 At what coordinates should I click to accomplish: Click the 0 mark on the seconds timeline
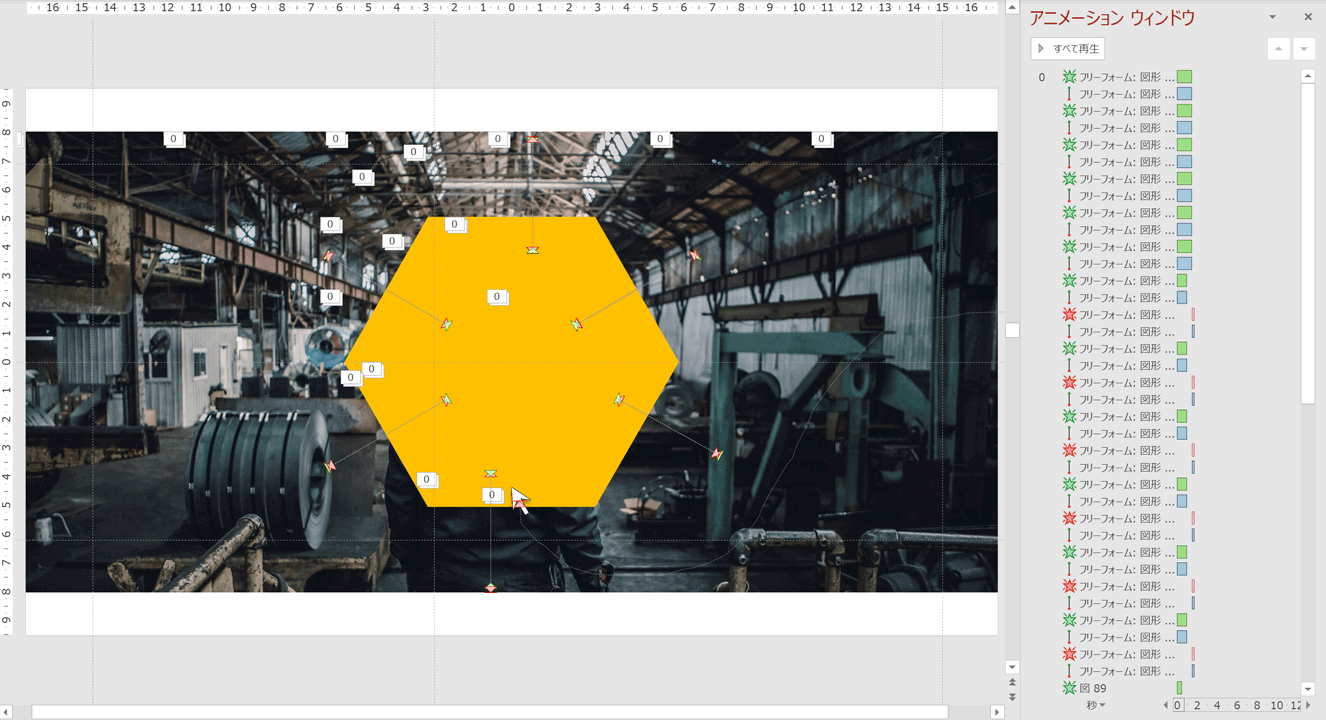[x=1178, y=705]
